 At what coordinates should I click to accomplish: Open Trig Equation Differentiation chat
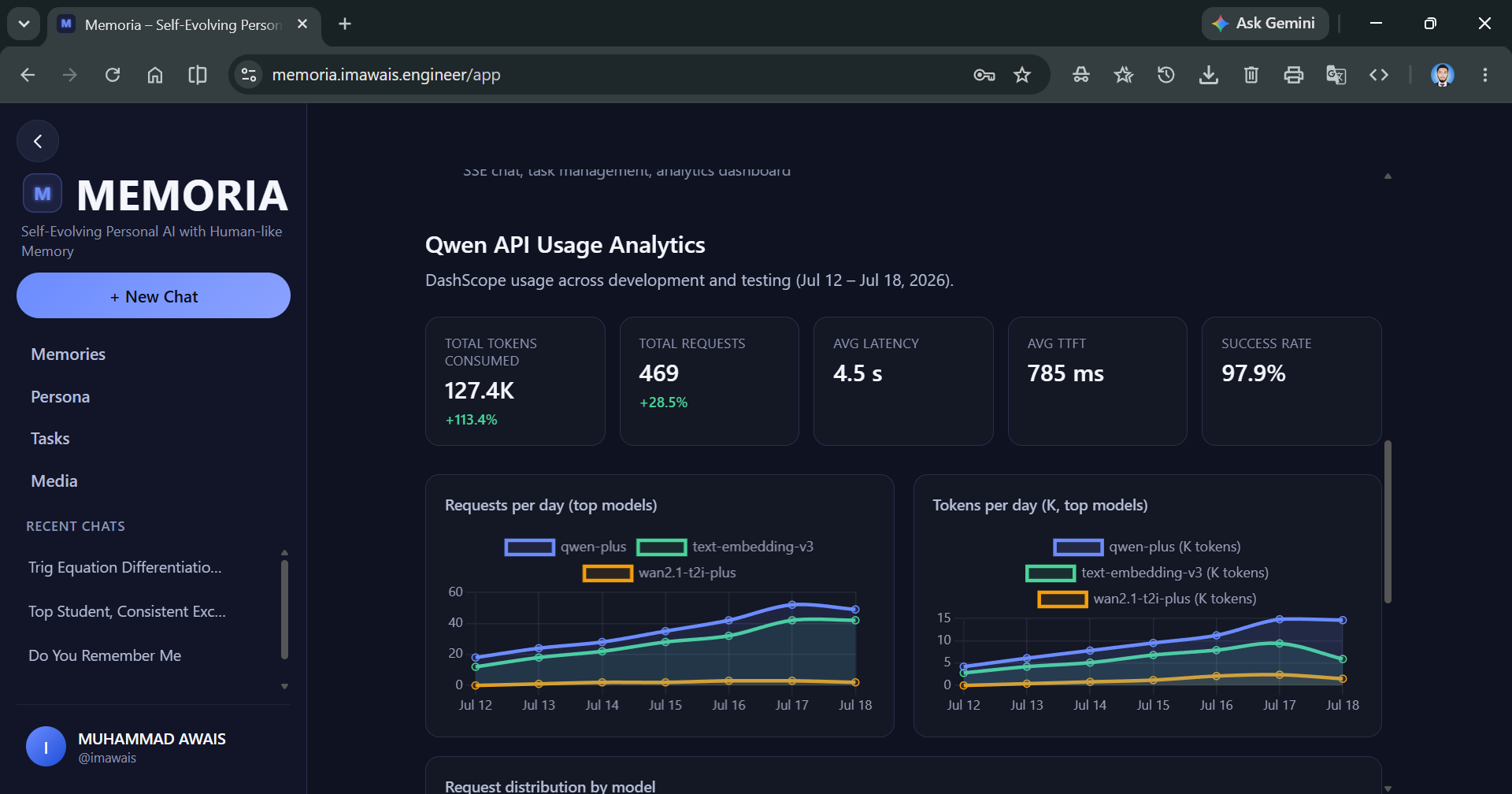point(125,567)
